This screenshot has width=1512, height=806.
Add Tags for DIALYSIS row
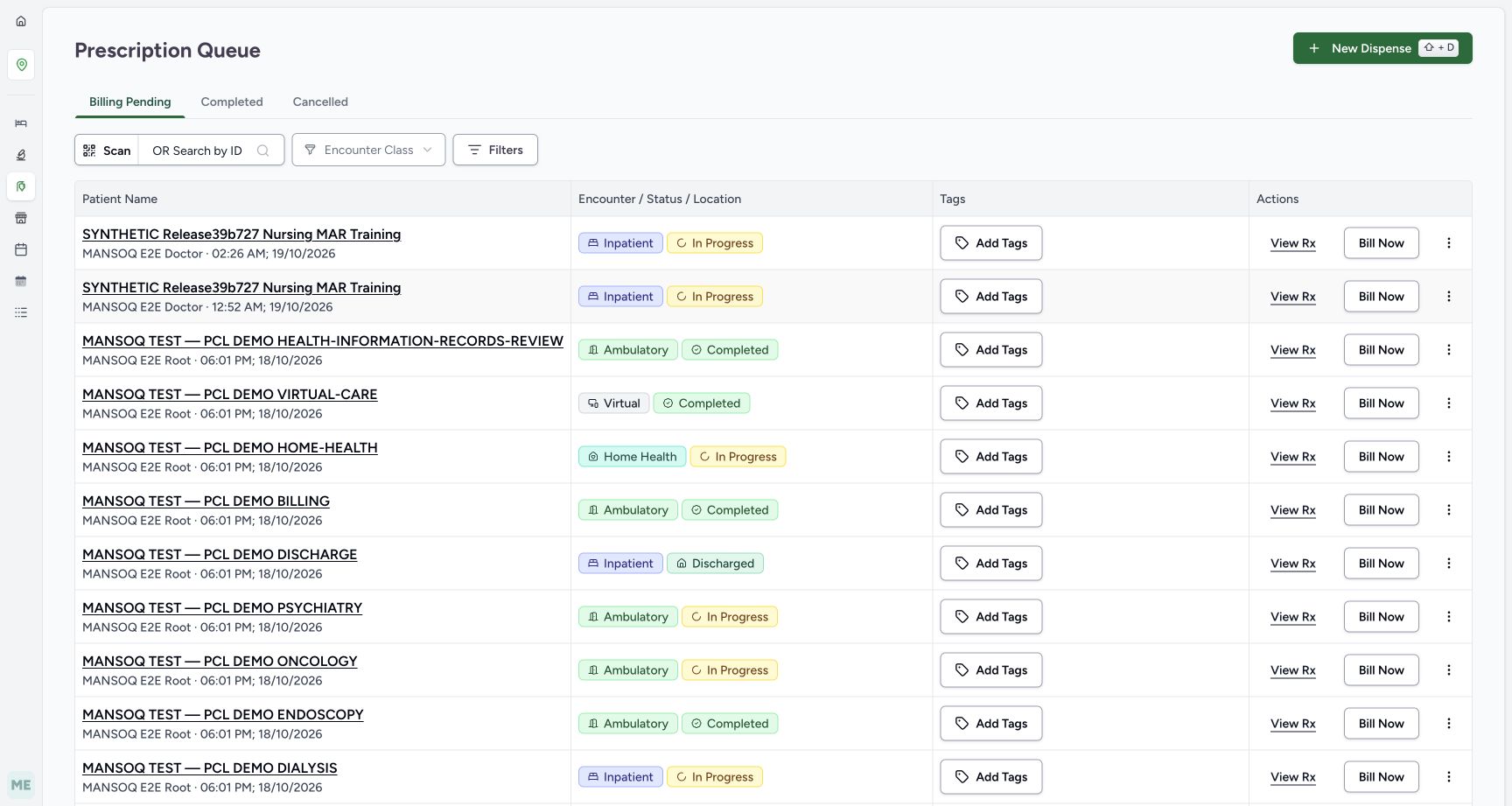point(991,777)
